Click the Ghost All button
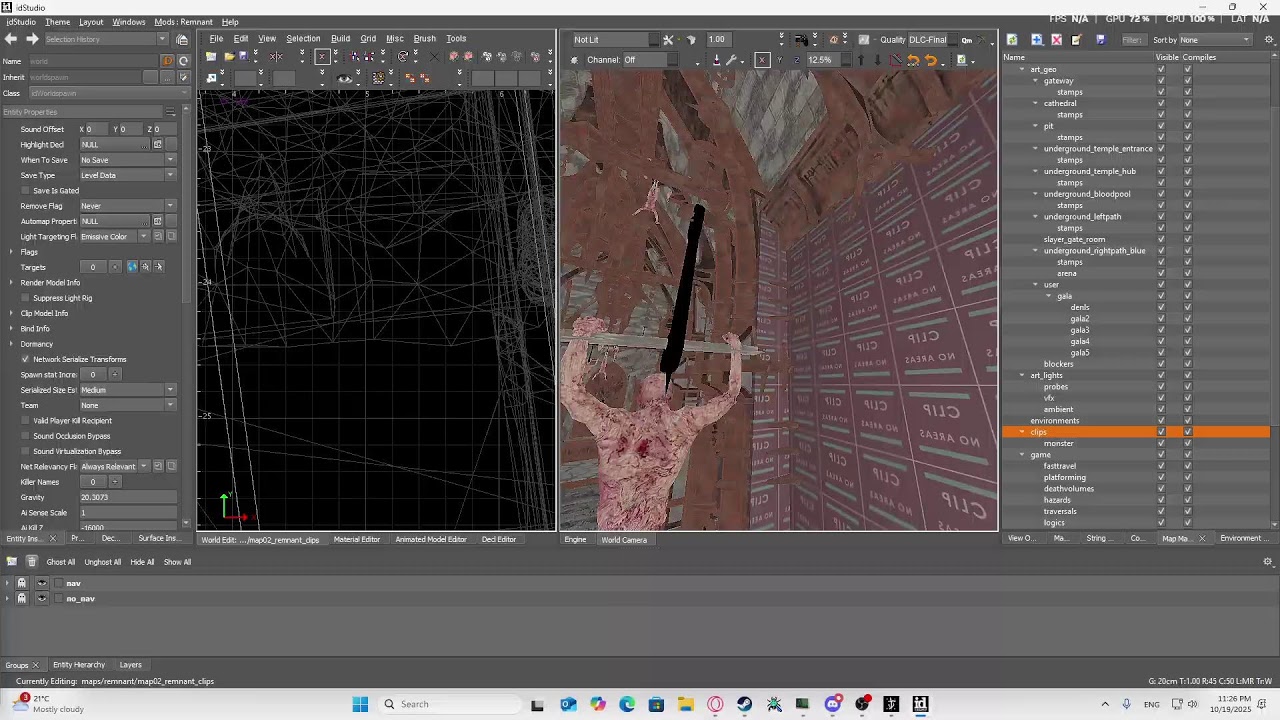The image size is (1280, 720). pos(60,562)
